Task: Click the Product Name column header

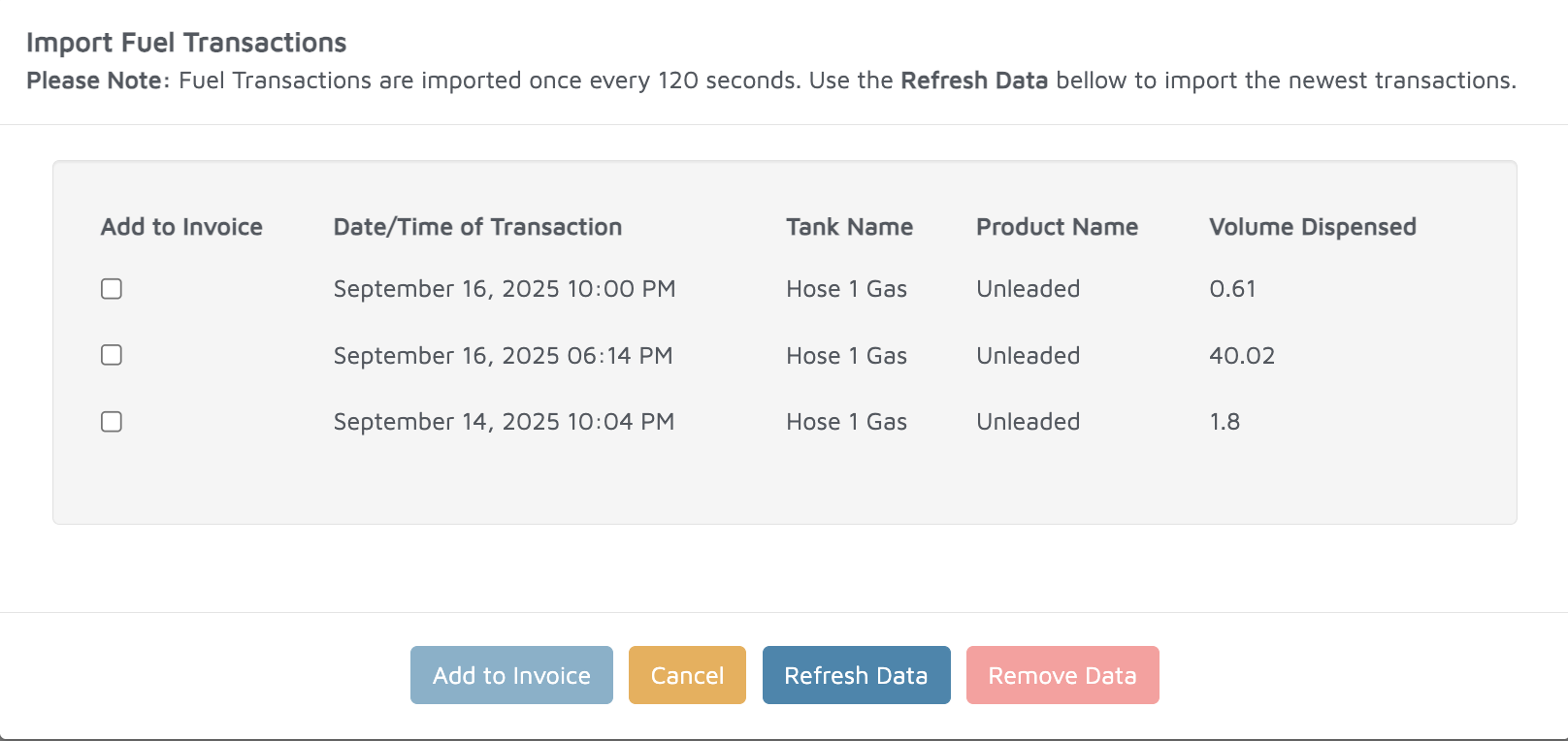Action: (x=1057, y=227)
